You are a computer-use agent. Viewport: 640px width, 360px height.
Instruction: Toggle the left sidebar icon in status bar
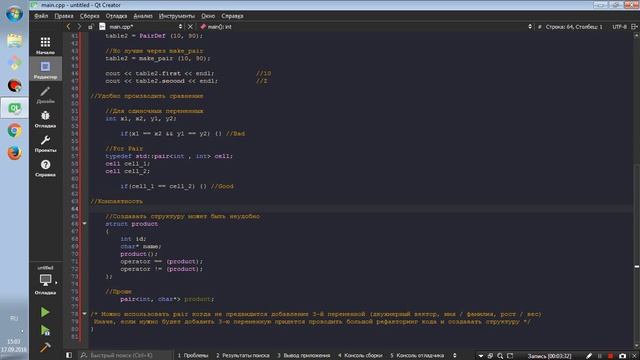tap(69, 356)
